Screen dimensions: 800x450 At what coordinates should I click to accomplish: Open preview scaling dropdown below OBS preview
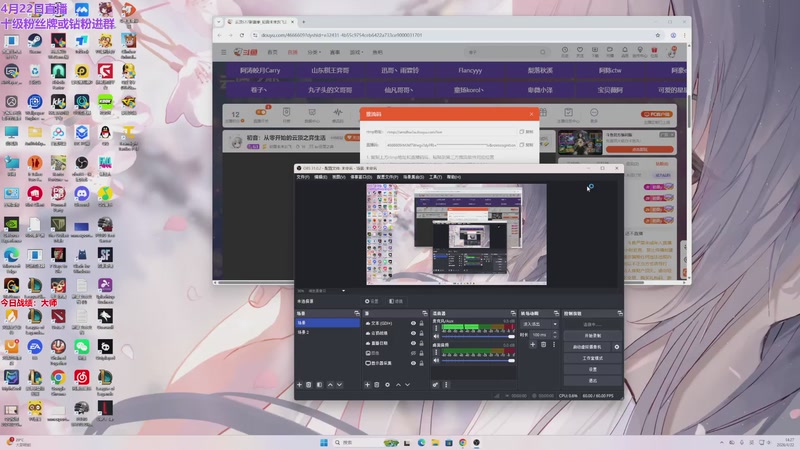[343, 291]
